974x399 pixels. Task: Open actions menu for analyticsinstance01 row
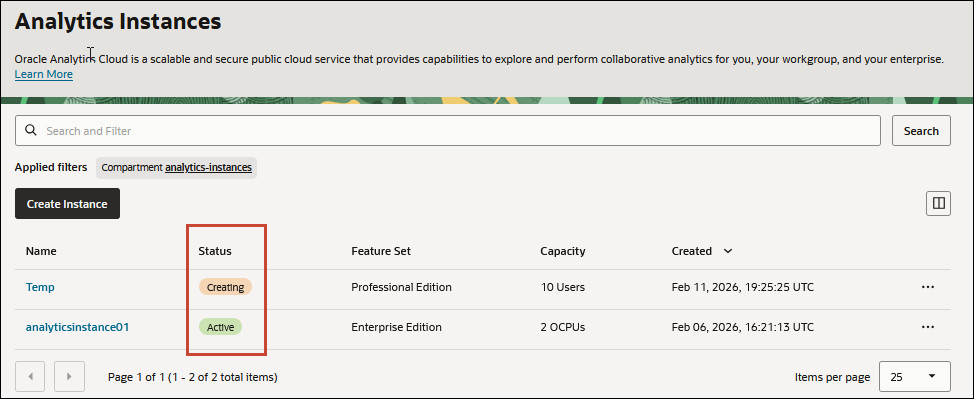click(x=928, y=327)
